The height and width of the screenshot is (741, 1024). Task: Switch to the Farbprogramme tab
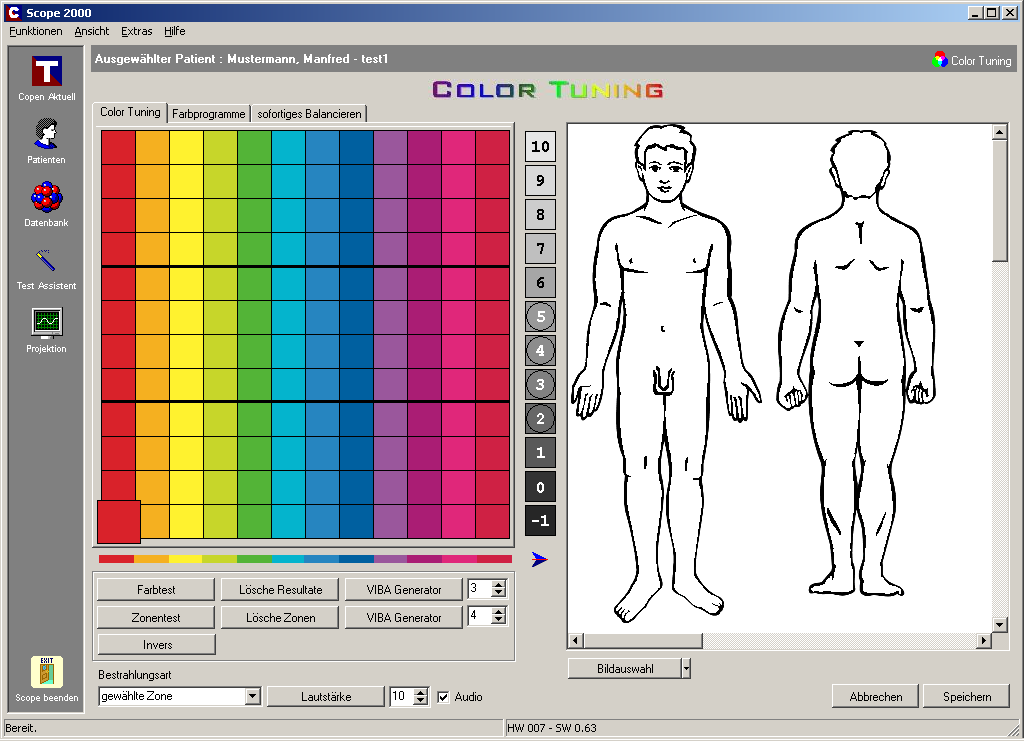click(208, 114)
